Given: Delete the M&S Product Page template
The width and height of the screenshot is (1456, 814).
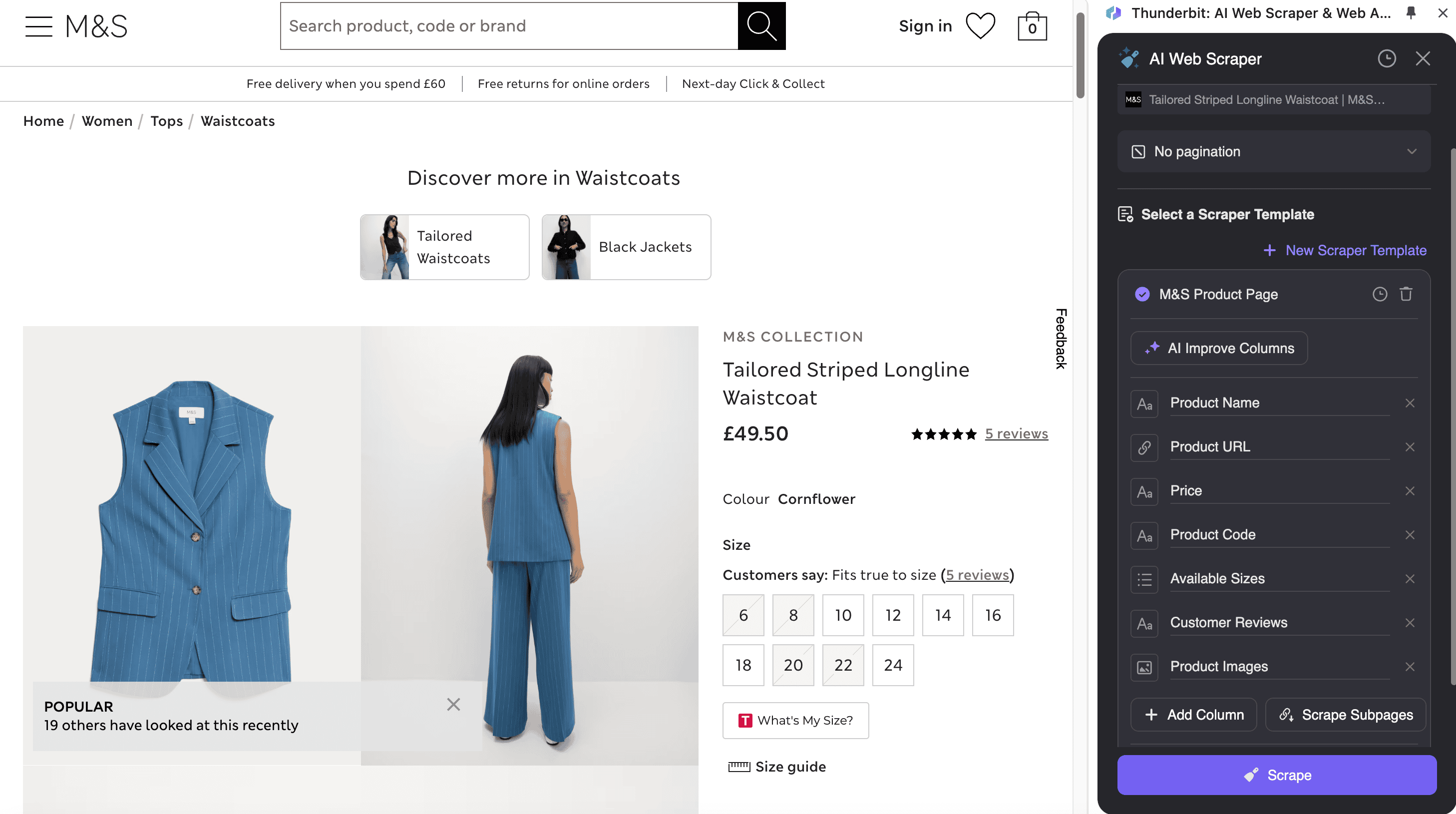Looking at the screenshot, I should point(1406,294).
